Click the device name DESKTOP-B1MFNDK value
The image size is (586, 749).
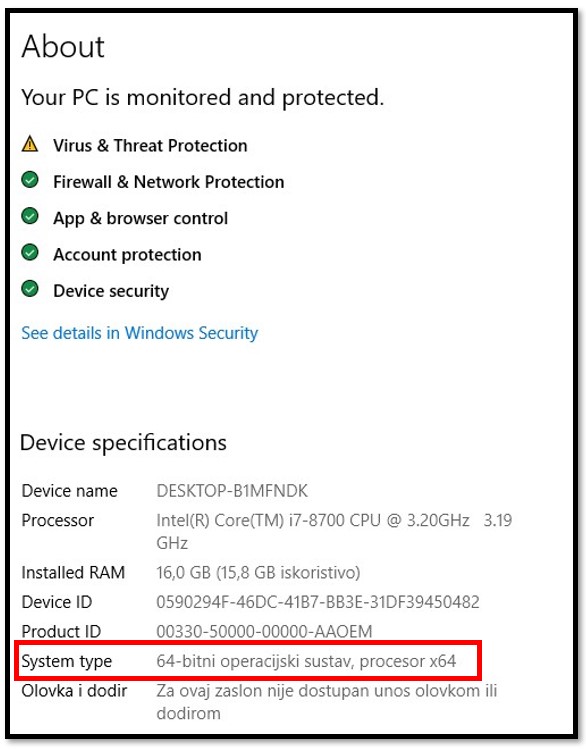coord(232,491)
